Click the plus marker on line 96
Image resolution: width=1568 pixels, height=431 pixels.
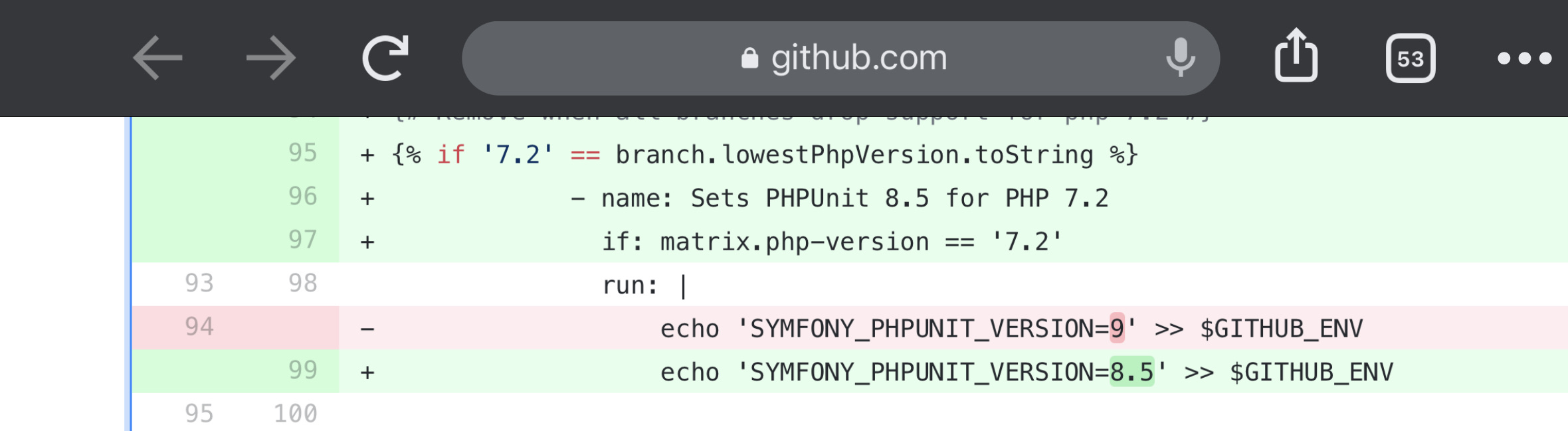(367, 199)
